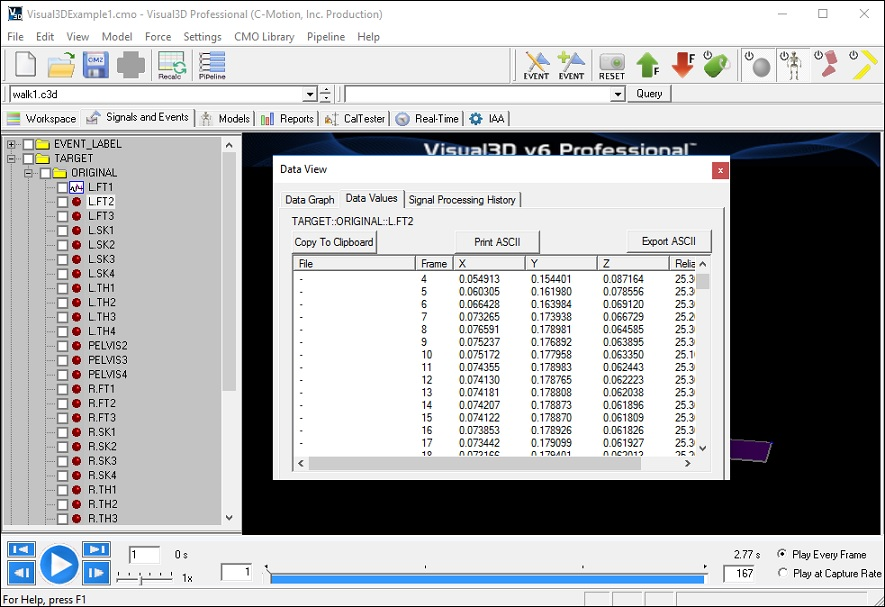Image resolution: width=885 pixels, height=607 pixels.
Task: Click the gray plus add icon
Action: [x=130, y=64]
